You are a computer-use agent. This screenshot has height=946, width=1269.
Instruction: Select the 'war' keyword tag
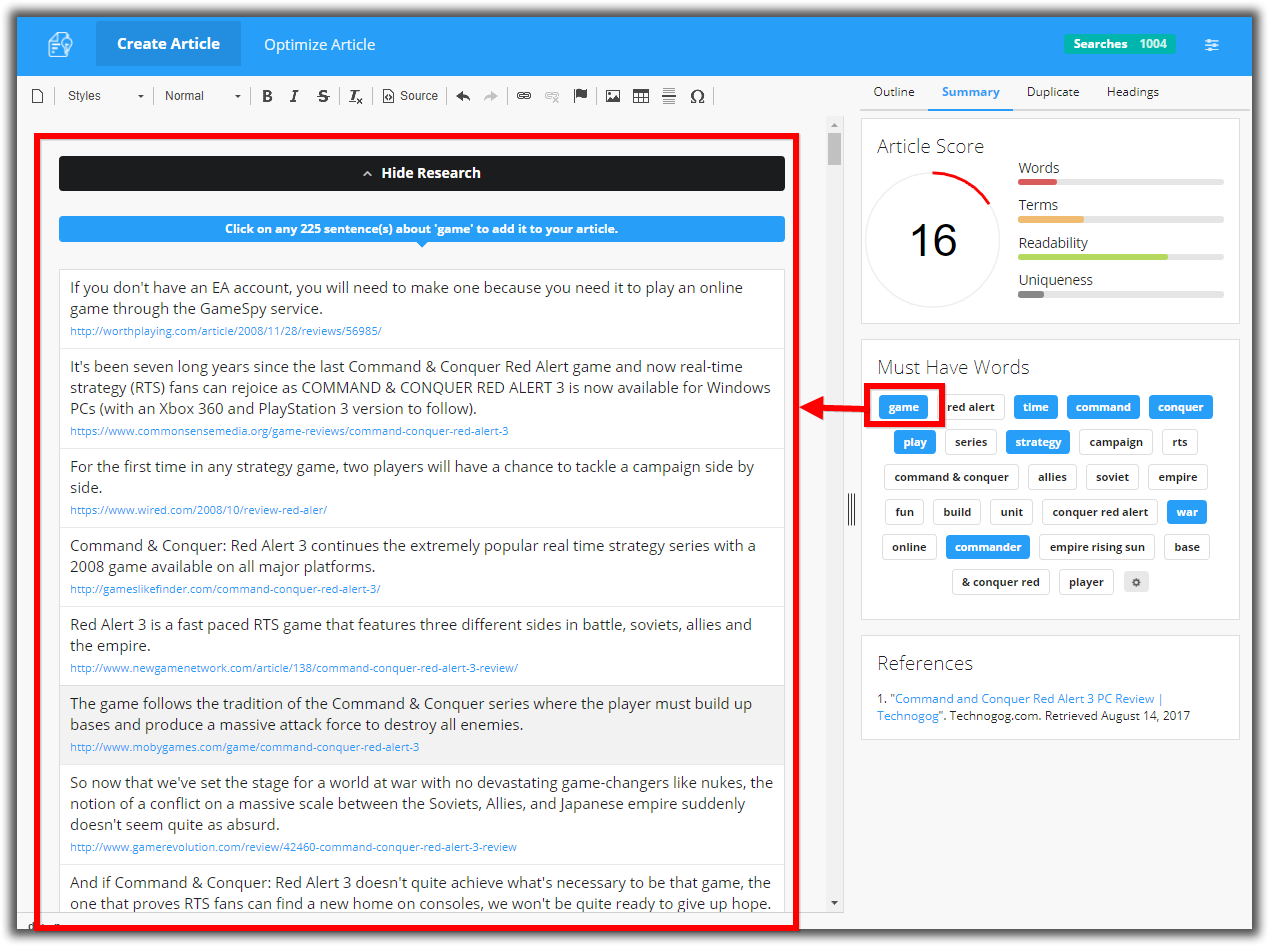(x=1187, y=512)
